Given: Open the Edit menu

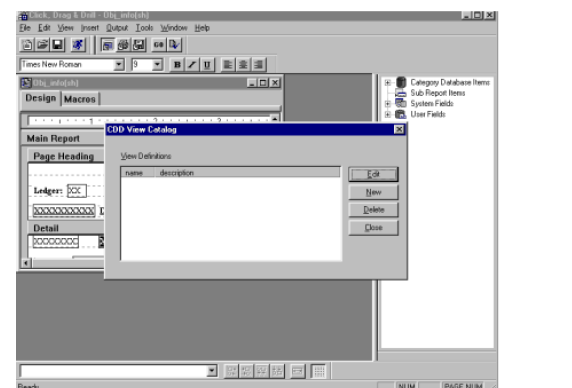Looking at the screenshot, I should (44, 28).
